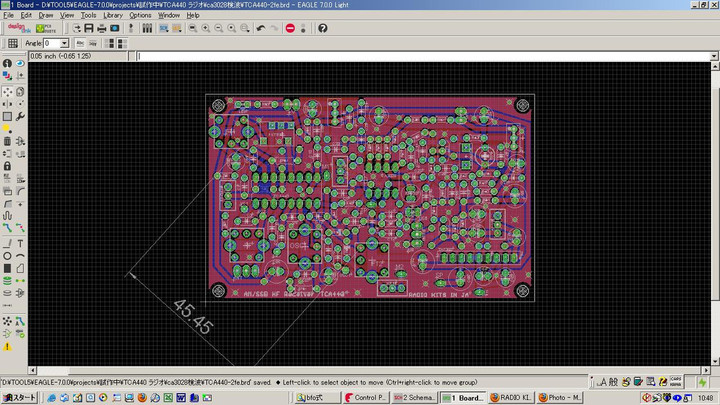Click the Zoom to fit icon
Image resolution: width=720 pixels, height=405 pixels.
[x=192, y=28]
